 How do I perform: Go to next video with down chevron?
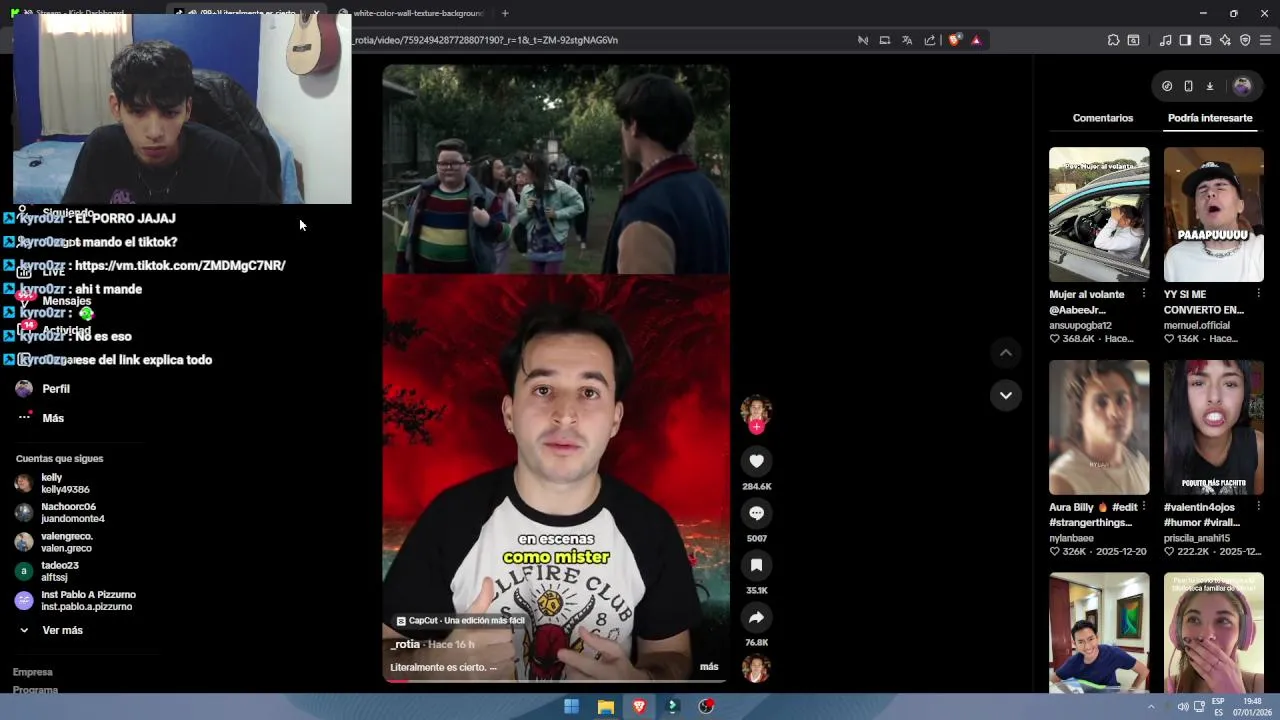pos(1006,395)
